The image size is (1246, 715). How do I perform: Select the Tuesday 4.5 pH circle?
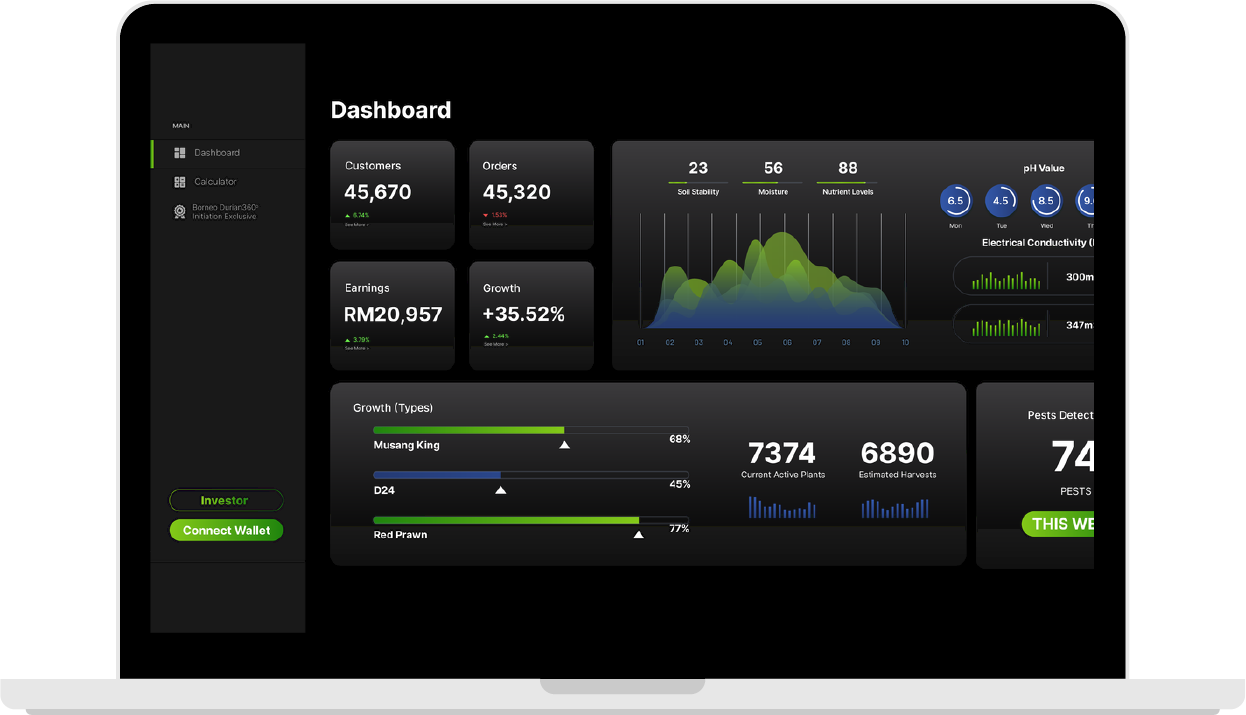(x=1000, y=201)
